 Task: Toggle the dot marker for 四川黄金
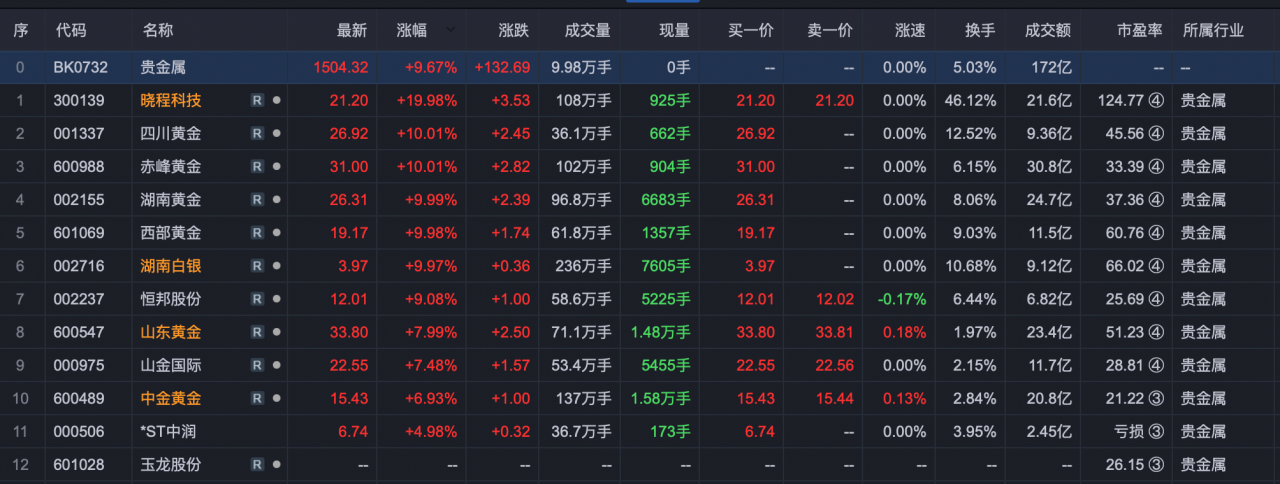(276, 133)
